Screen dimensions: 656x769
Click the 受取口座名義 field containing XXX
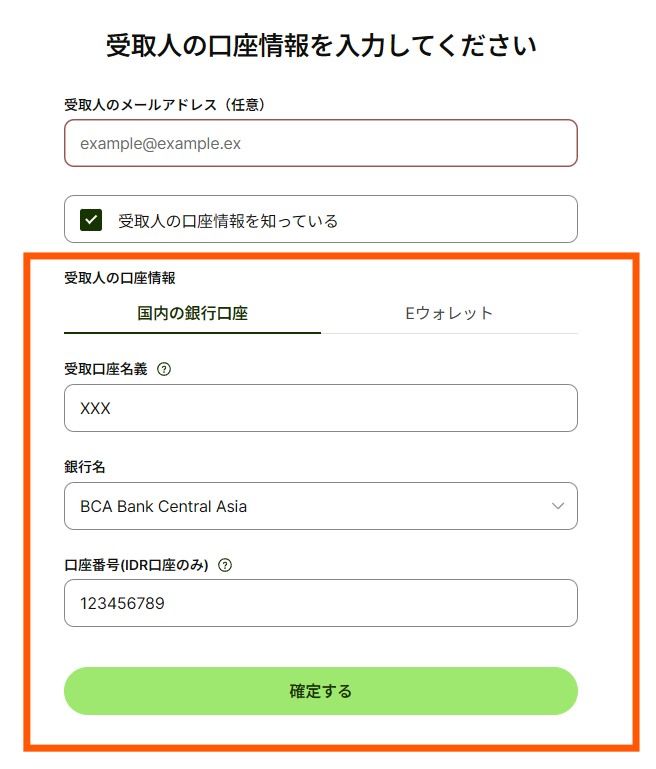coord(320,408)
